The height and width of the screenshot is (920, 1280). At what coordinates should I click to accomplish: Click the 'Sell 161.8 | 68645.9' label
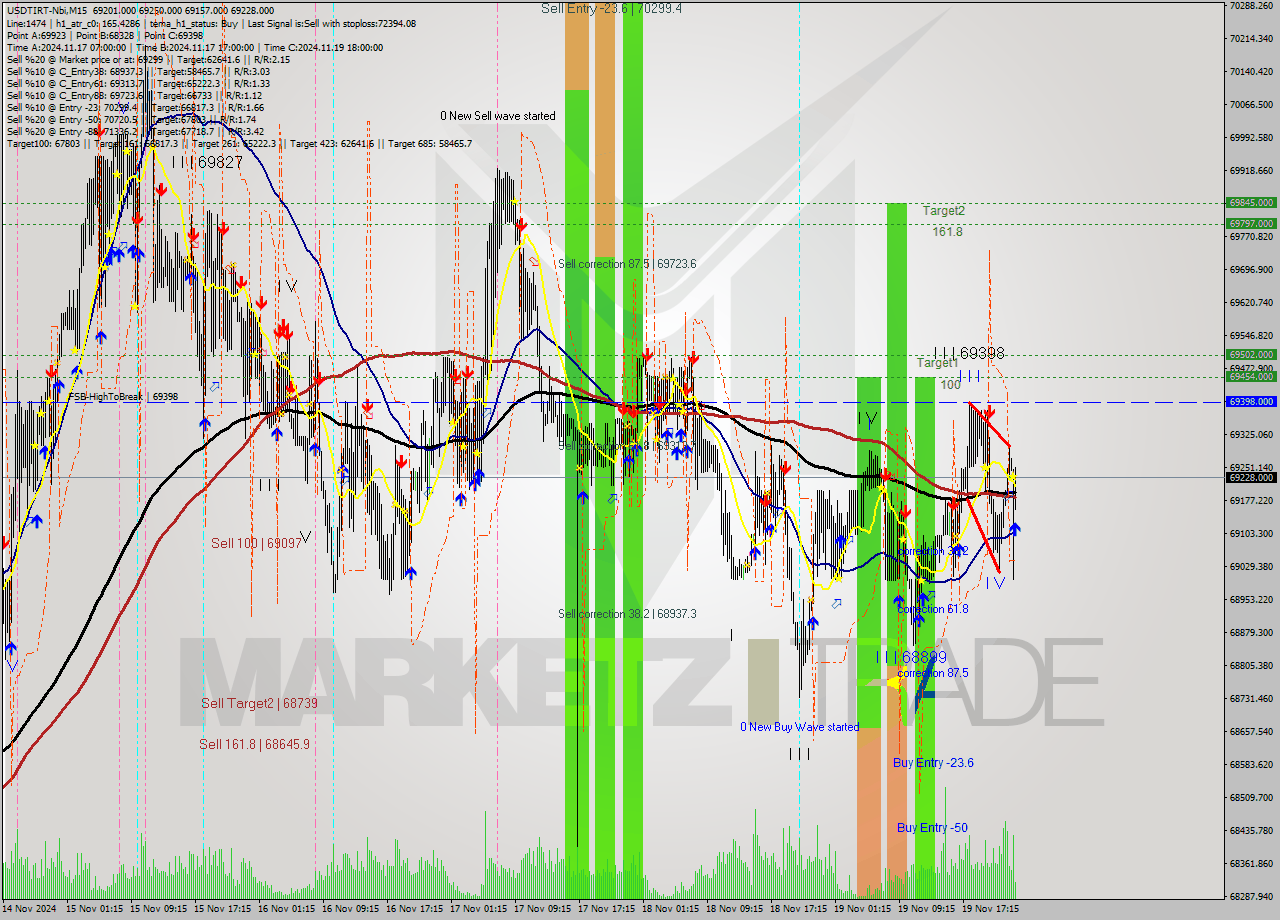pos(254,744)
